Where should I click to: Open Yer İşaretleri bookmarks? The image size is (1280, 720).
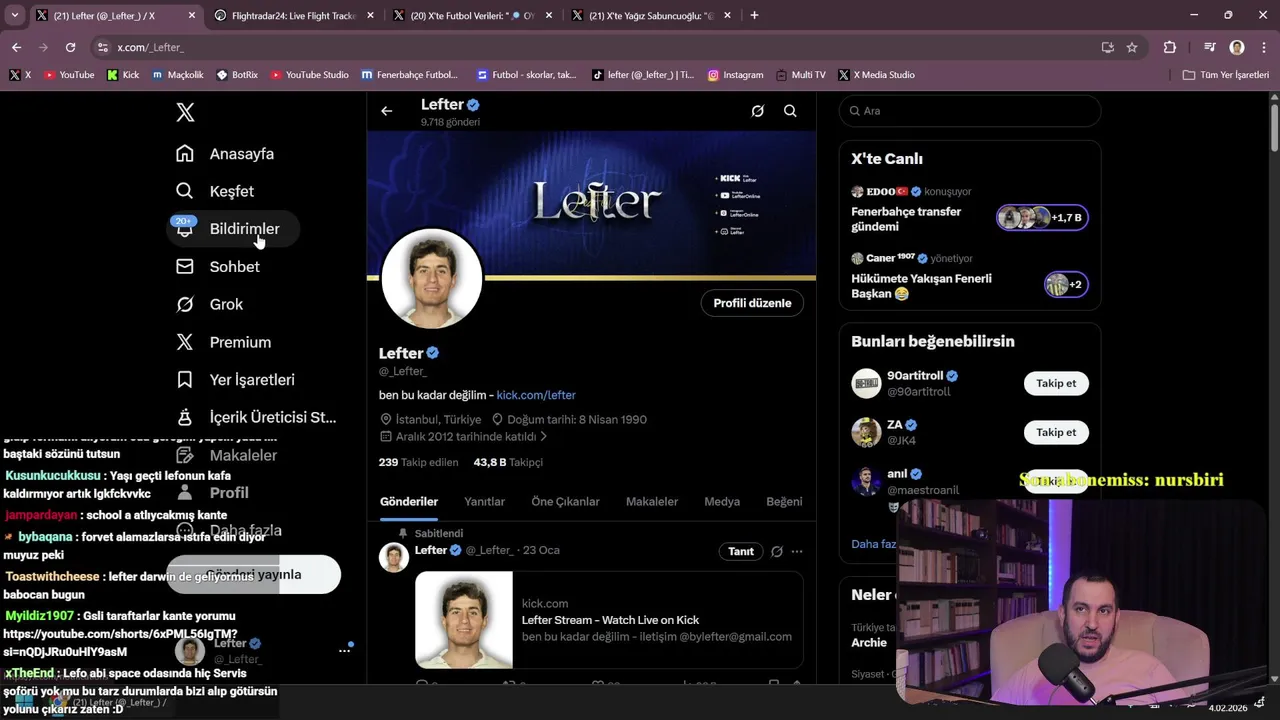[236, 380]
